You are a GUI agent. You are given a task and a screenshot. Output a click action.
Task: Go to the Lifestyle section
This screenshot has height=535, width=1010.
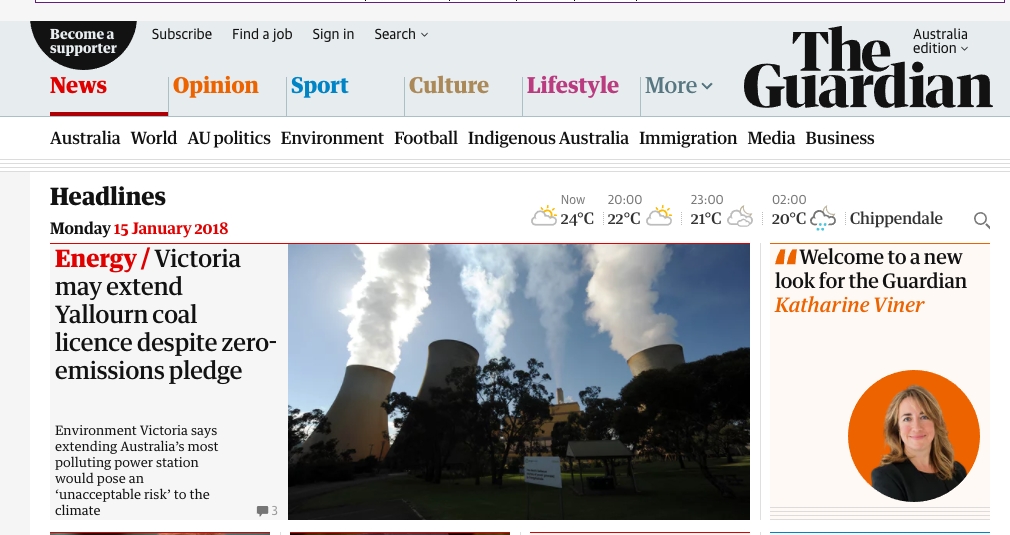pyautogui.click(x=572, y=86)
